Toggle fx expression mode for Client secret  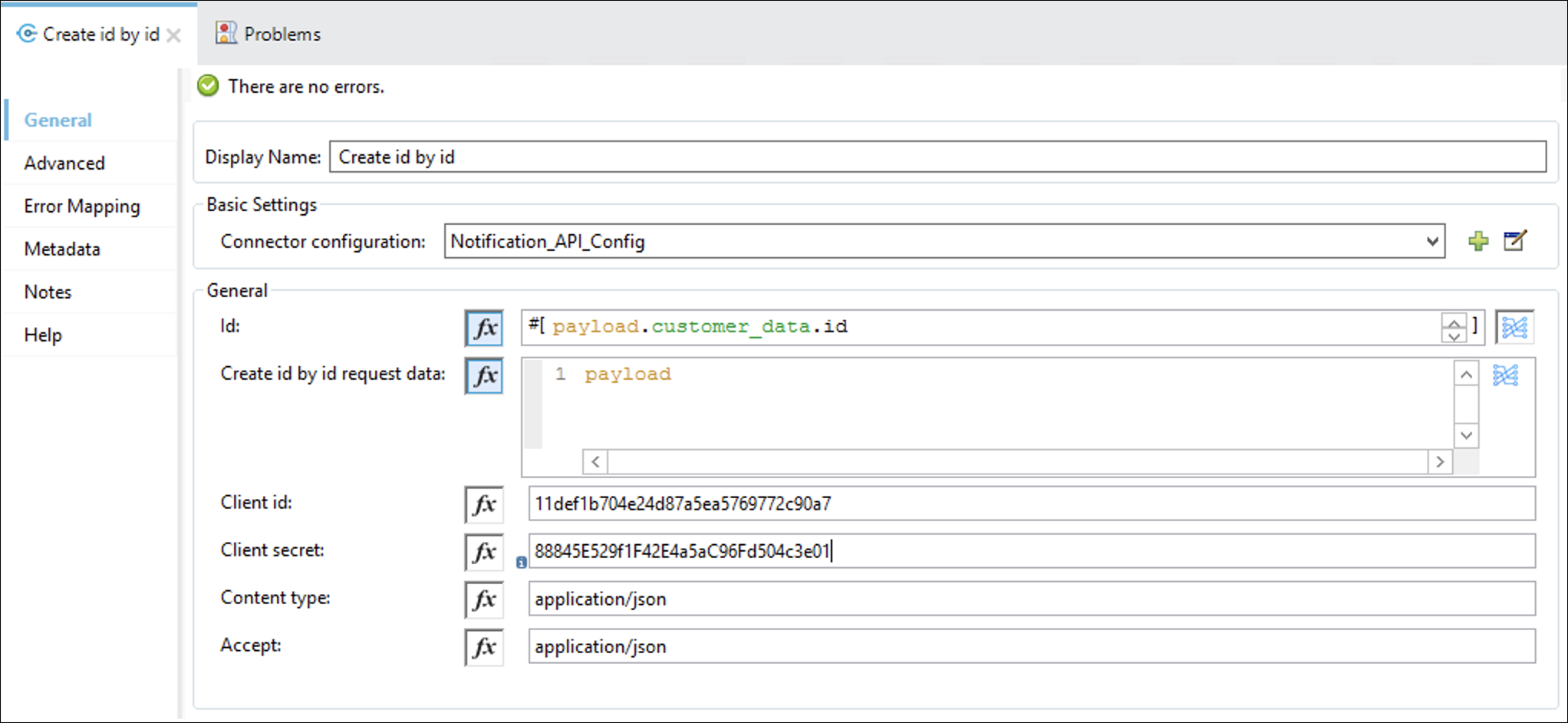(484, 552)
